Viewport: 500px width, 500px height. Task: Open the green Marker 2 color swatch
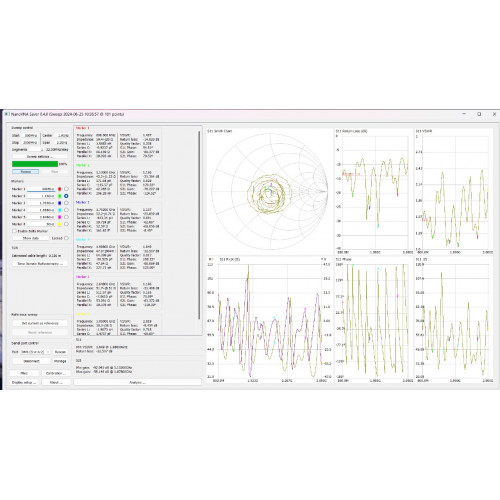pyautogui.click(x=60, y=196)
